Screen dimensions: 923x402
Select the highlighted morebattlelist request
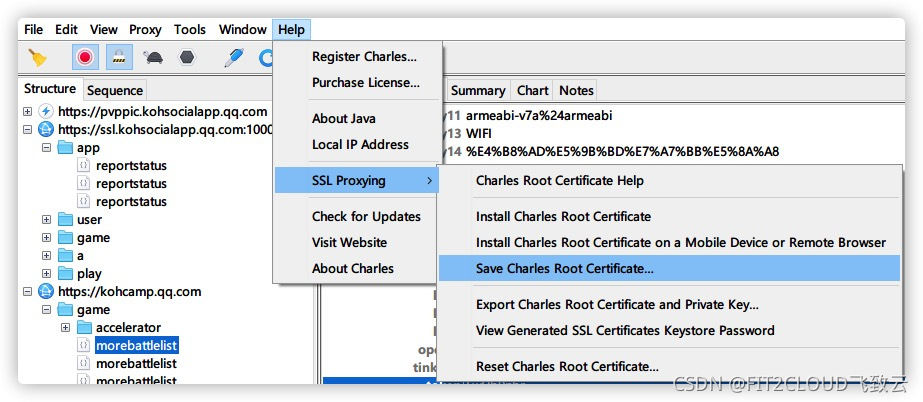[137, 345]
